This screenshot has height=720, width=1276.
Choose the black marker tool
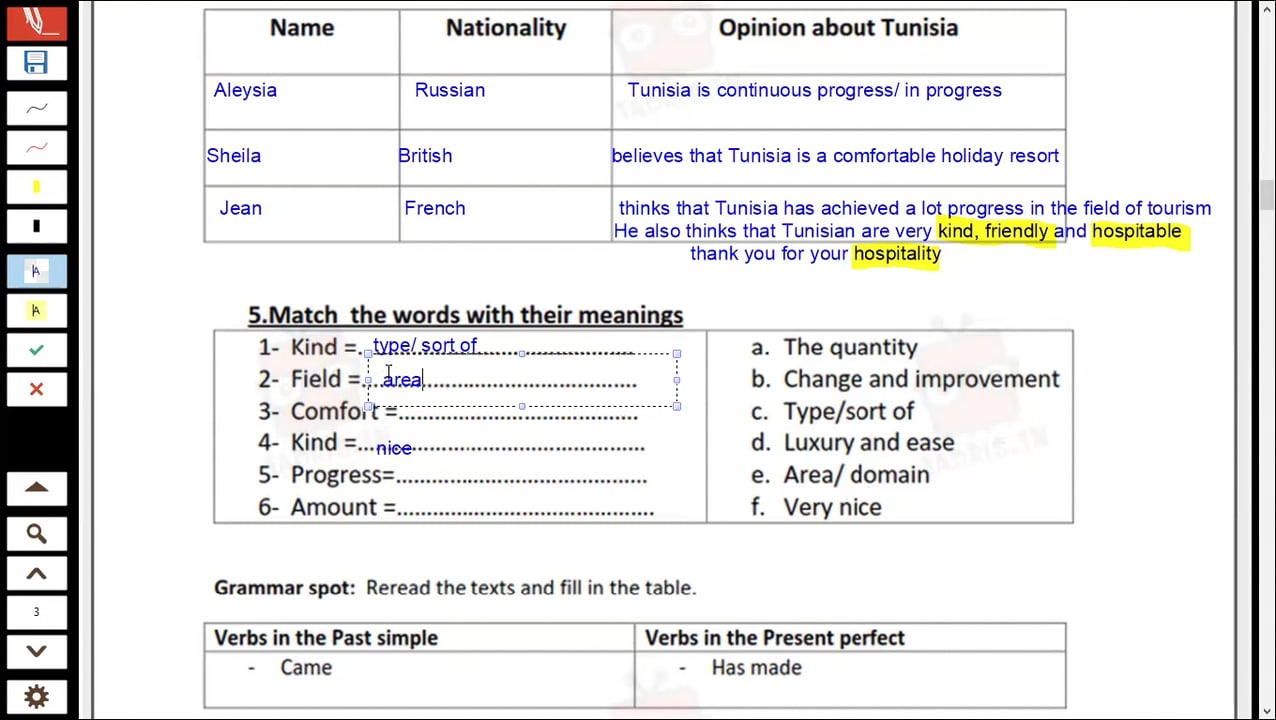point(36,226)
